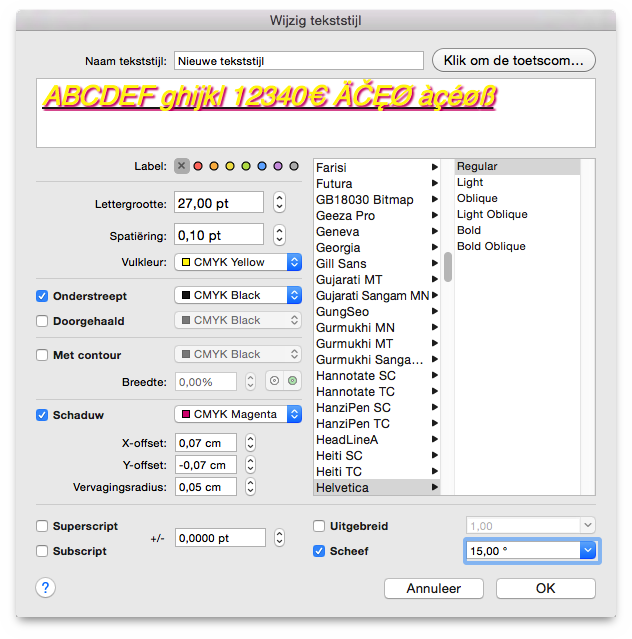Image resolution: width=632 pixels, height=639 pixels.
Task: Click the 0,0000 pt baseline shift field
Action: coord(220,538)
